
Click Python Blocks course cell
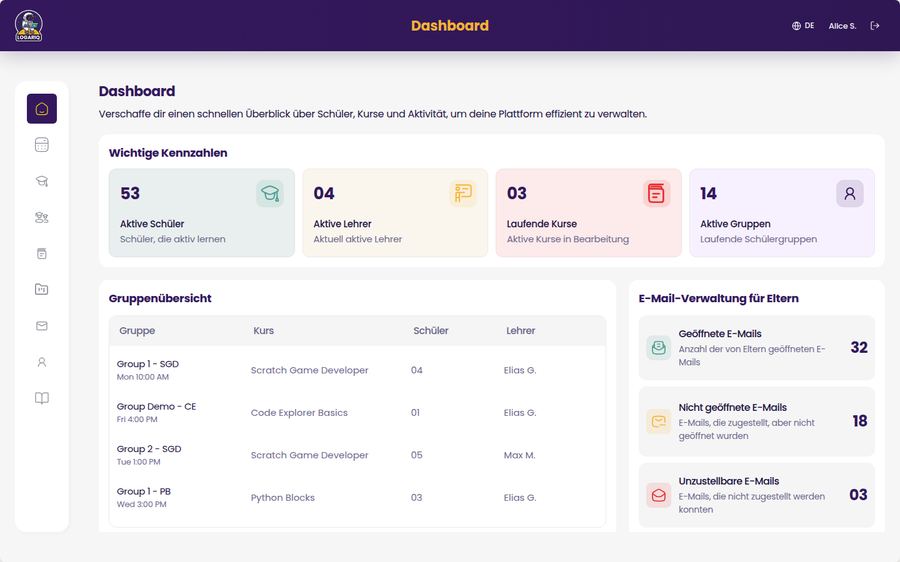pos(282,498)
